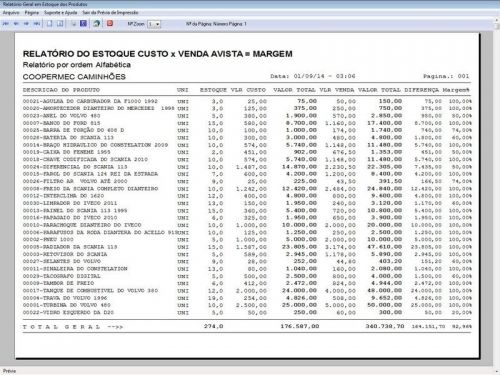
Task: Click the green globe export icon
Action: click(x=97, y=23)
